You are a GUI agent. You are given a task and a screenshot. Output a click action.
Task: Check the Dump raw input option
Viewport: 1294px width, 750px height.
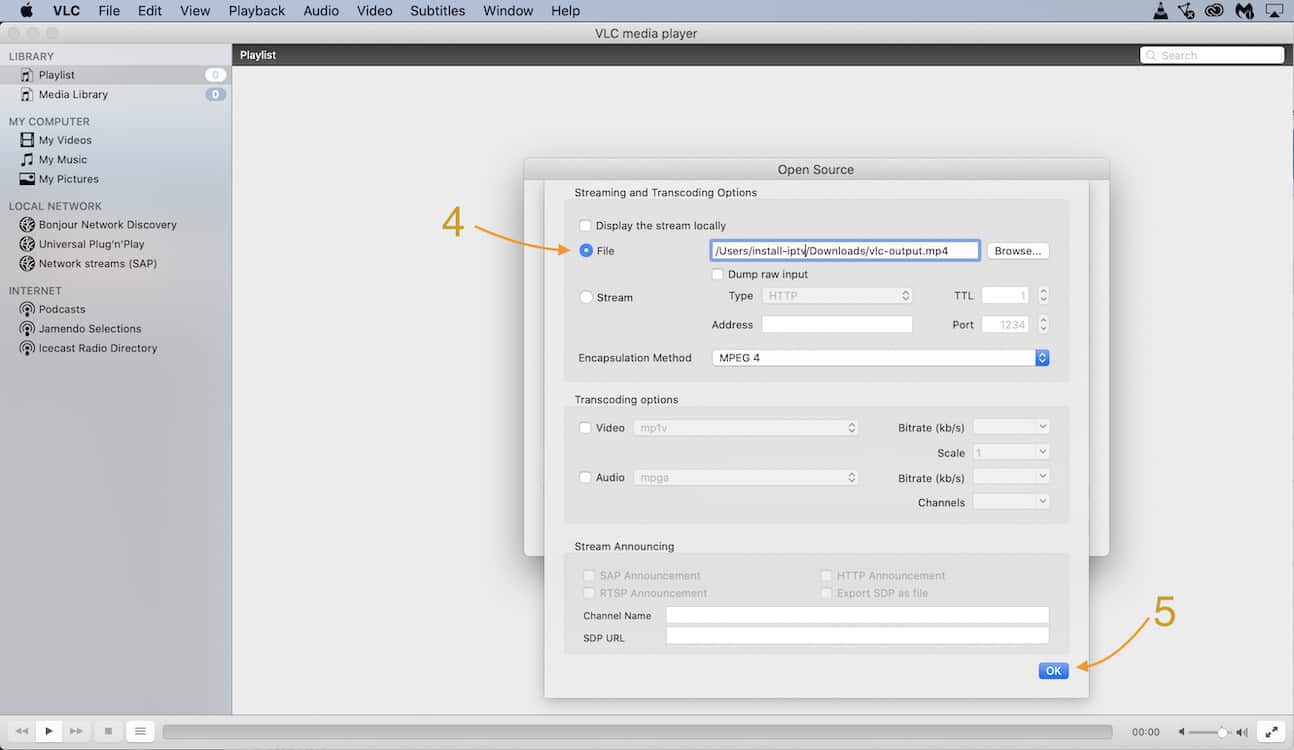coord(717,274)
